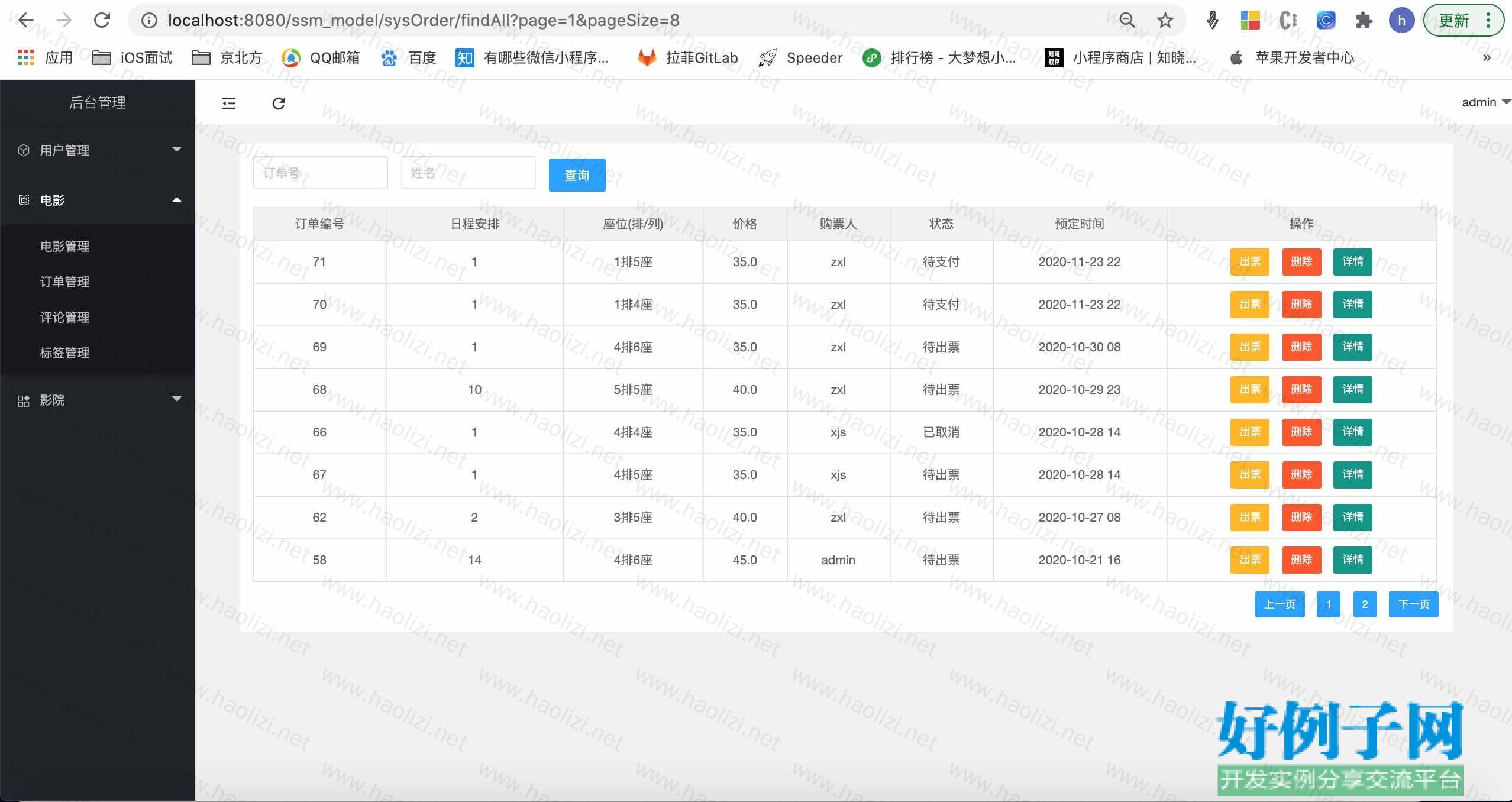Go to page 2 in pagination
The width and height of the screenshot is (1512, 802).
coord(1364,604)
